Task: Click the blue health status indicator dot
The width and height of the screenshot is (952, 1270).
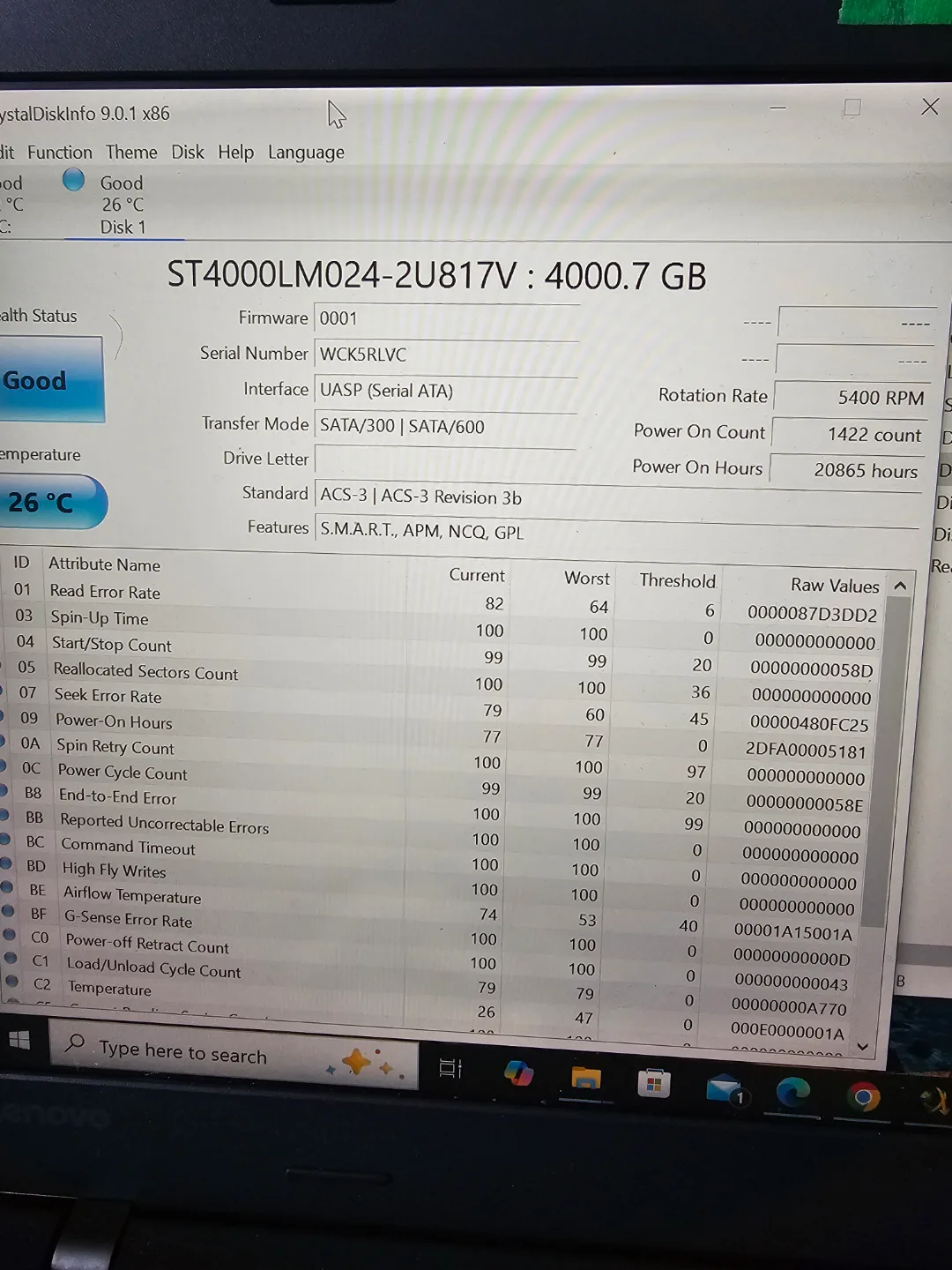Action: pyautogui.click(x=73, y=179)
